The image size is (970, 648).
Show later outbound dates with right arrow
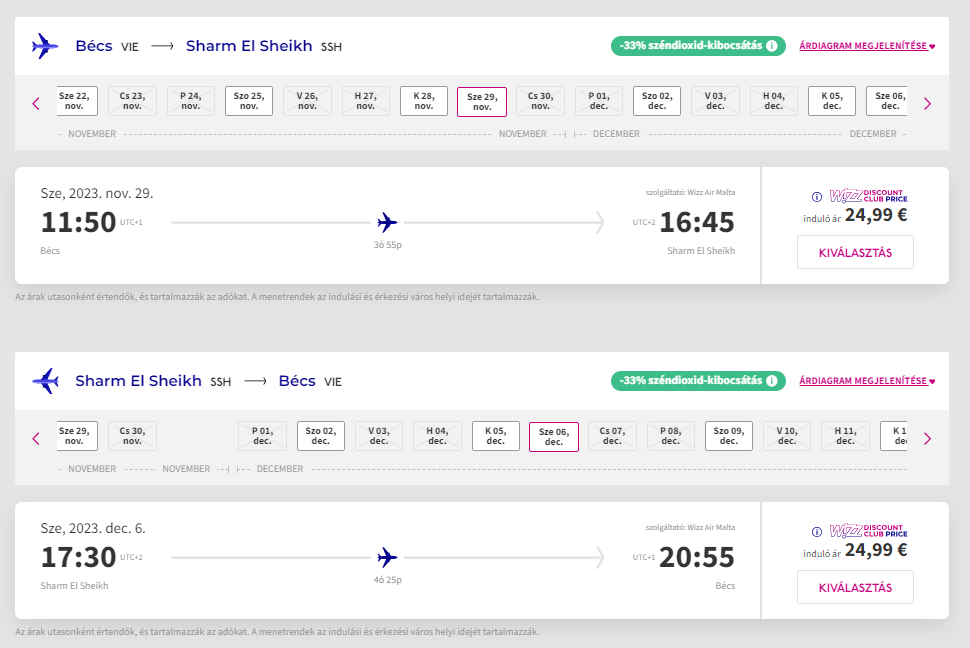(927, 103)
